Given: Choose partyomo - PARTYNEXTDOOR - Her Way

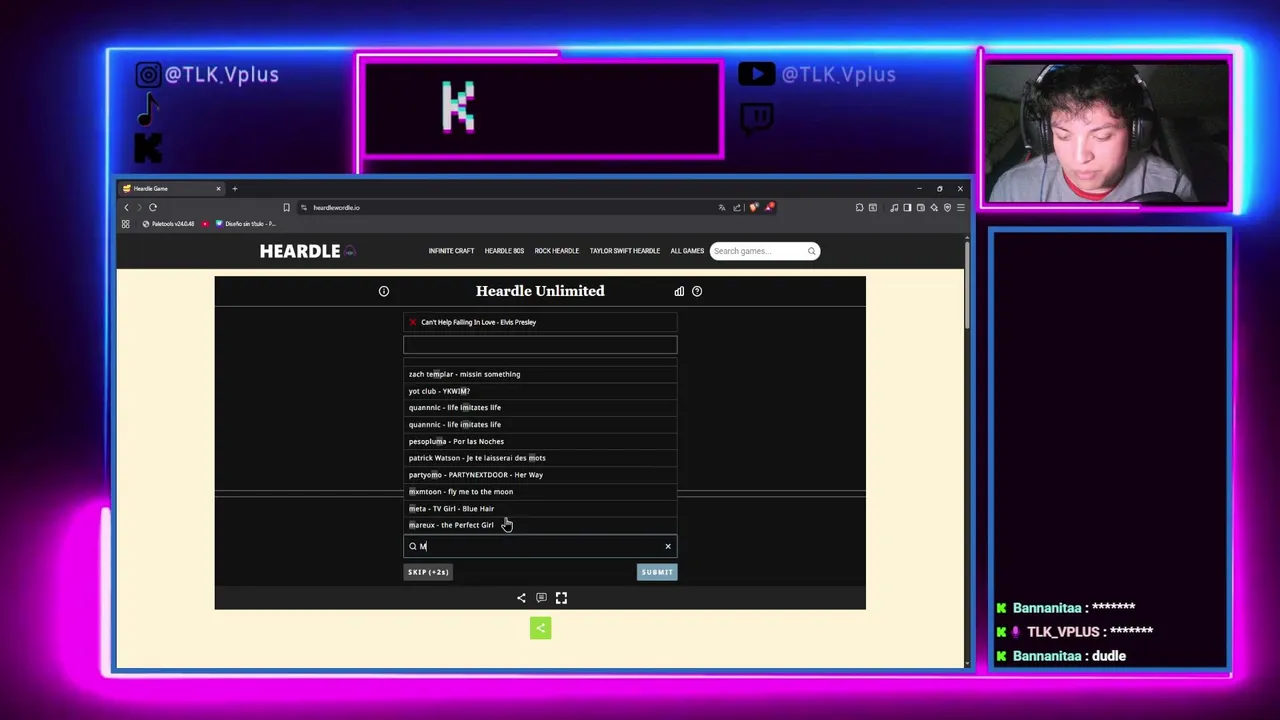Looking at the screenshot, I should coord(540,475).
